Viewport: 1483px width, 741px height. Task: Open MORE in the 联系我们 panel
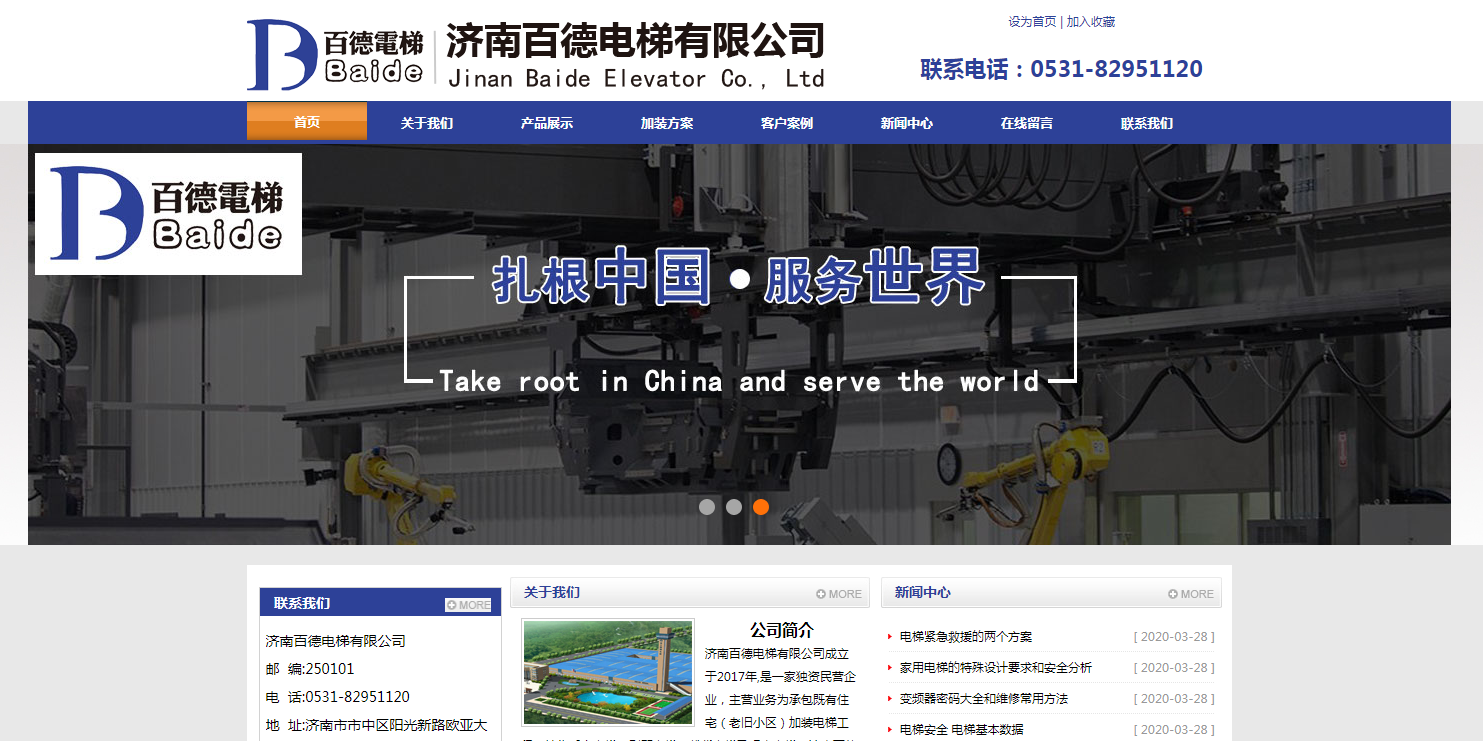pos(468,605)
